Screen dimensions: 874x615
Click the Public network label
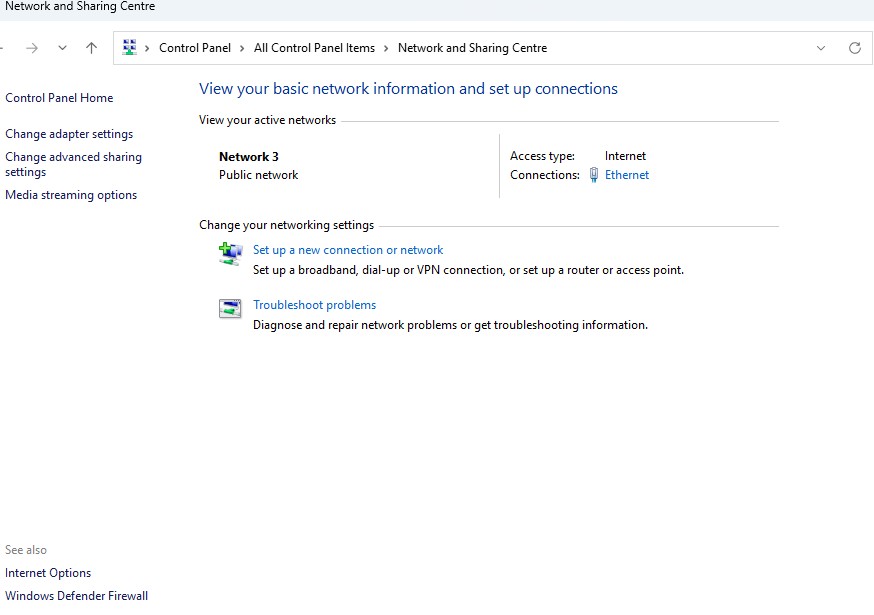[258, 175]
